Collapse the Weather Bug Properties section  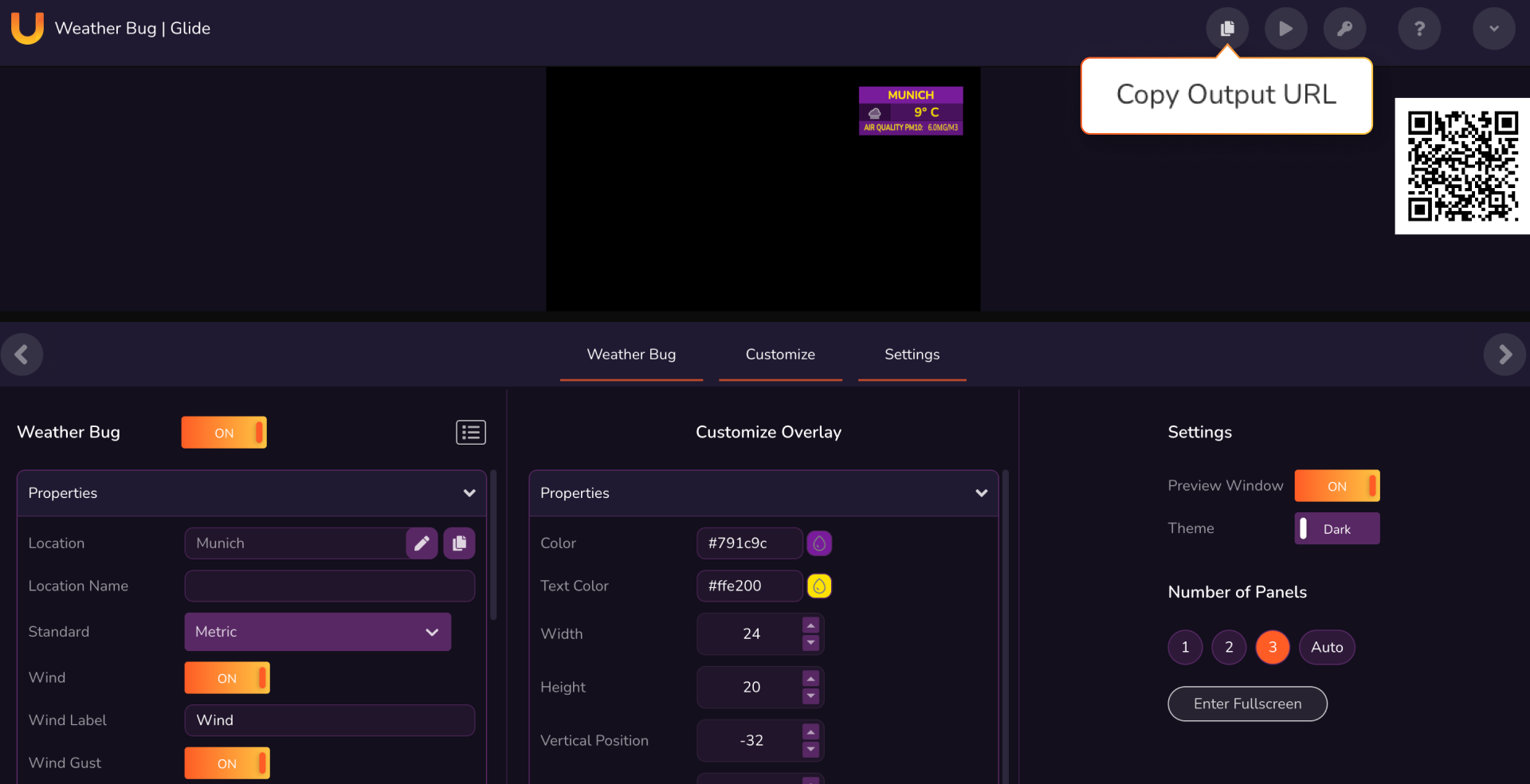[469, 492]
